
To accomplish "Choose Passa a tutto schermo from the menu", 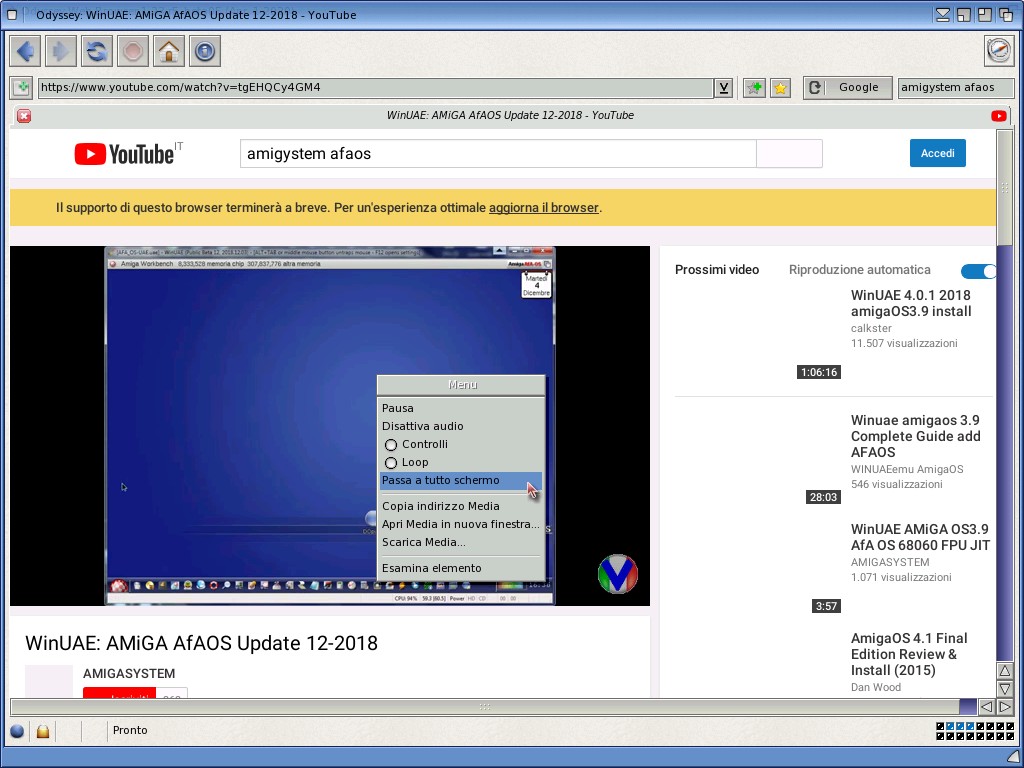I will point(441,481).
